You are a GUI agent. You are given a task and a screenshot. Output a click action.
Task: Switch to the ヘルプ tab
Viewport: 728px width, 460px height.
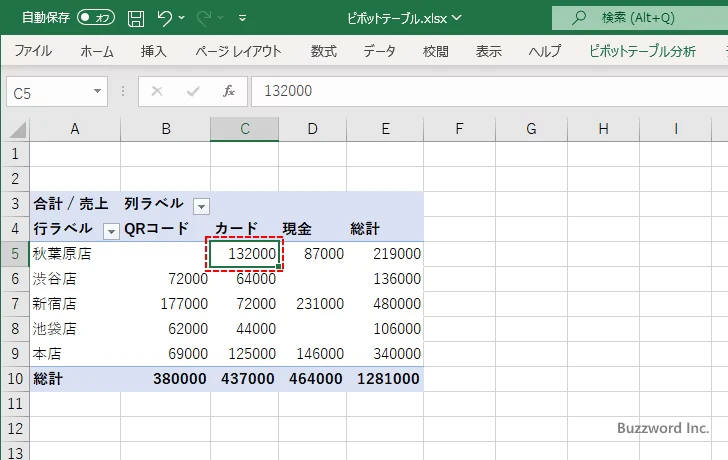[x=545, y=51]
